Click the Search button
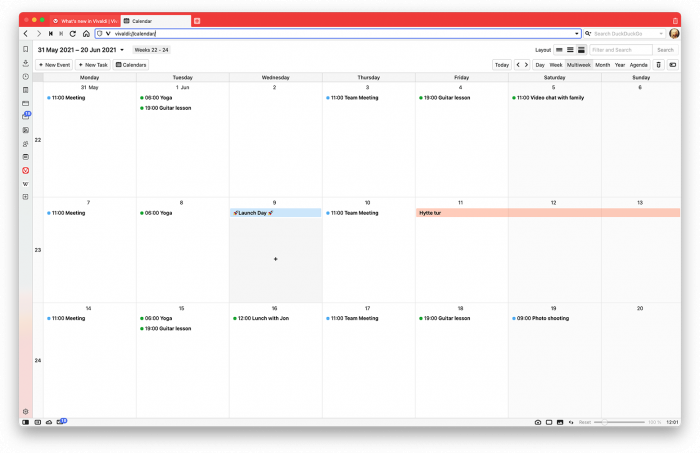The width and height of the screenshot is (700, 453). [665, 50]
